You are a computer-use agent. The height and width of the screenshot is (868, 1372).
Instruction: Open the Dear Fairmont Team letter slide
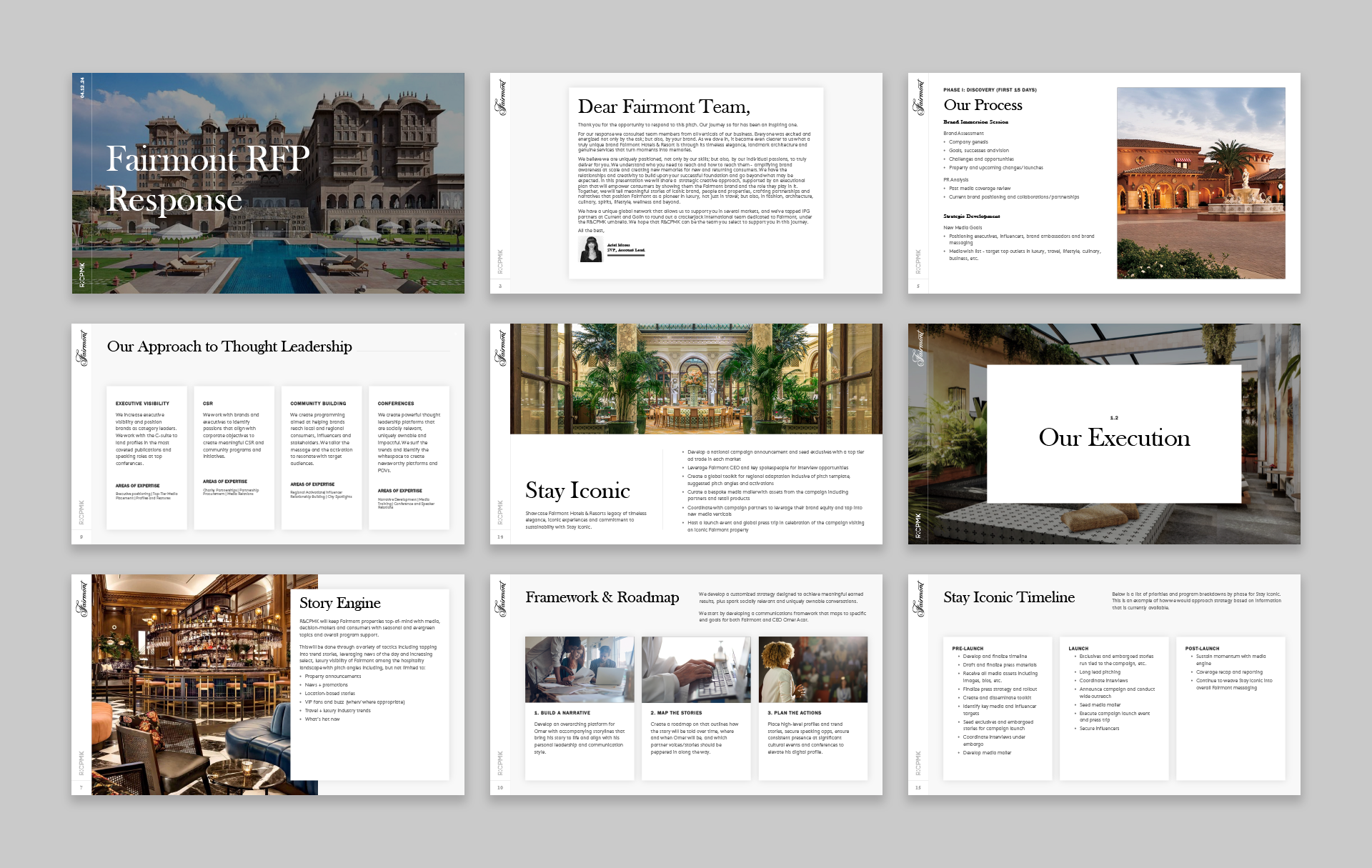coord(695,183)
